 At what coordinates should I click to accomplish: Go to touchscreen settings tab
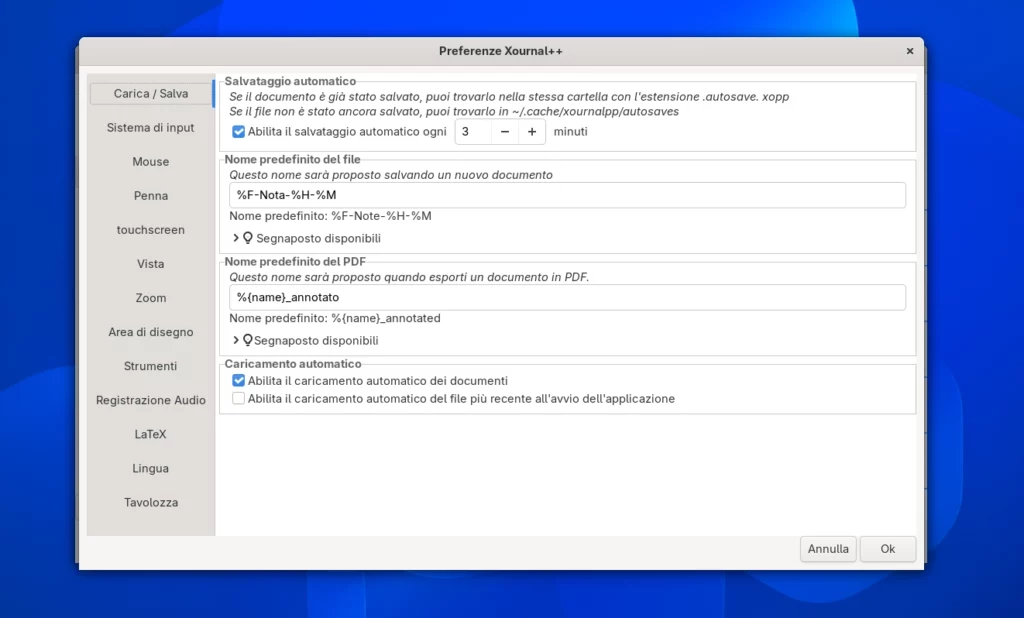pos(151,229)
